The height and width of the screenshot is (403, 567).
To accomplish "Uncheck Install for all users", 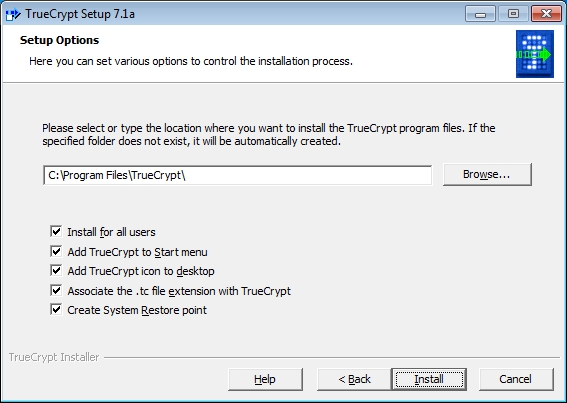I will point(56,232).
